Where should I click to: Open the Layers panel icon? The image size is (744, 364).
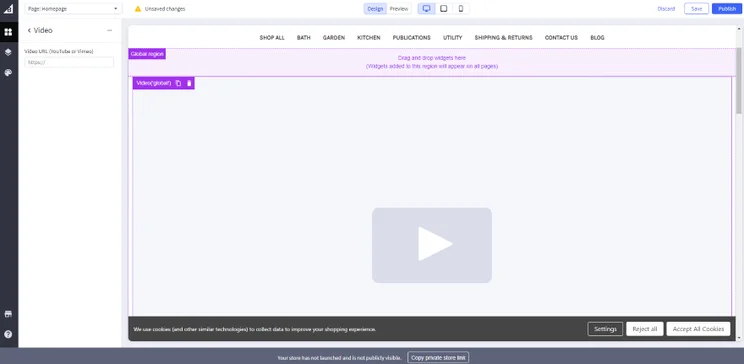coord(8,52)
